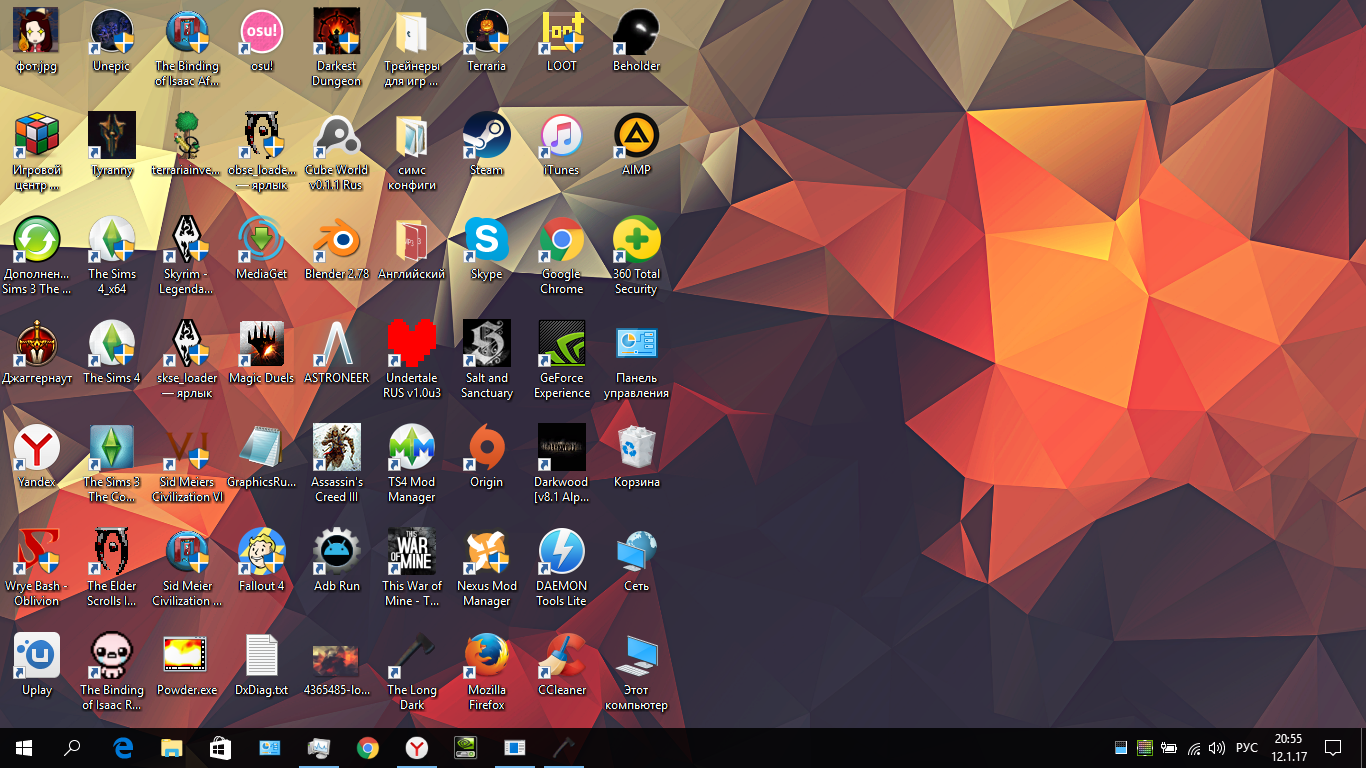Open the Сеть network icon
The height and width of the screenshot is (768, 1366).
(x=637, y=552)
